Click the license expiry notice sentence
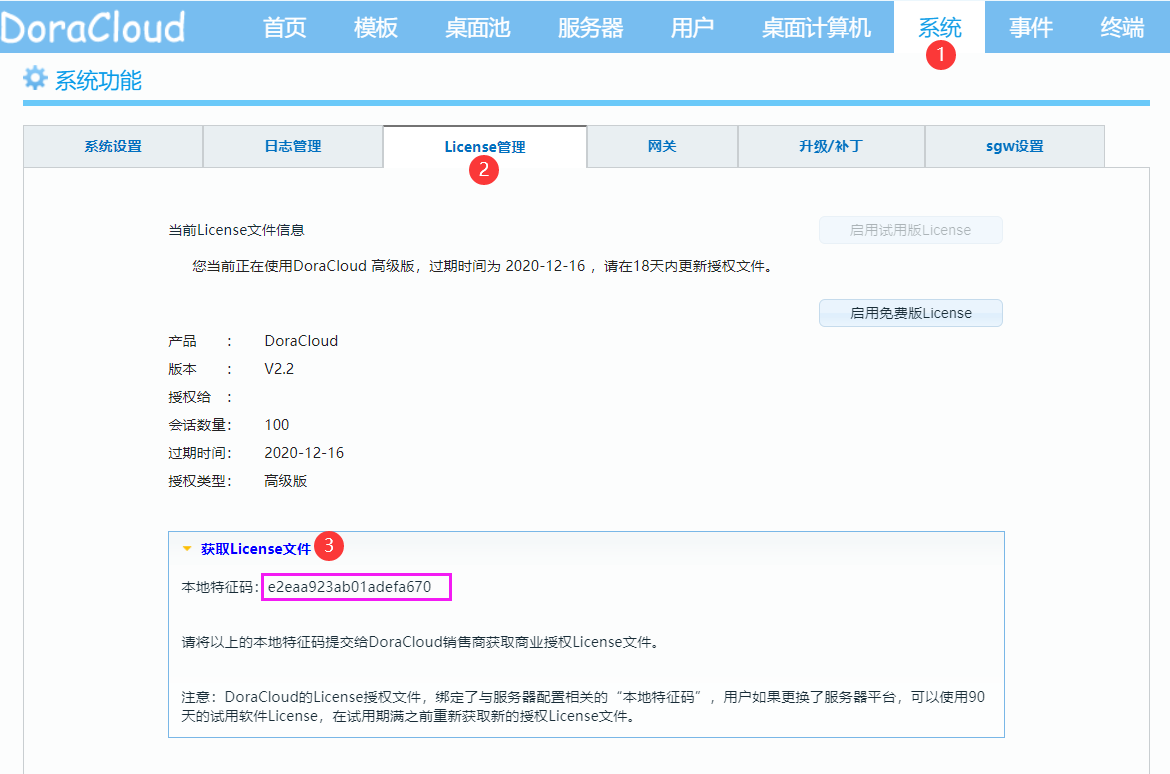The height and width of the screenshot is (774, 1170). pos(482,266)
